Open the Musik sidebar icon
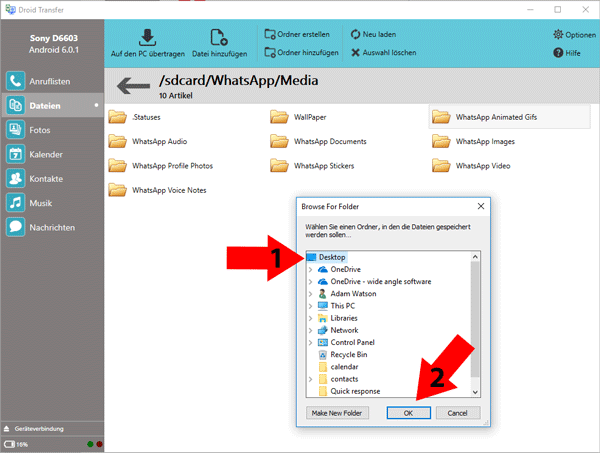This screenshot has height=453, width=600. [15, 203]
